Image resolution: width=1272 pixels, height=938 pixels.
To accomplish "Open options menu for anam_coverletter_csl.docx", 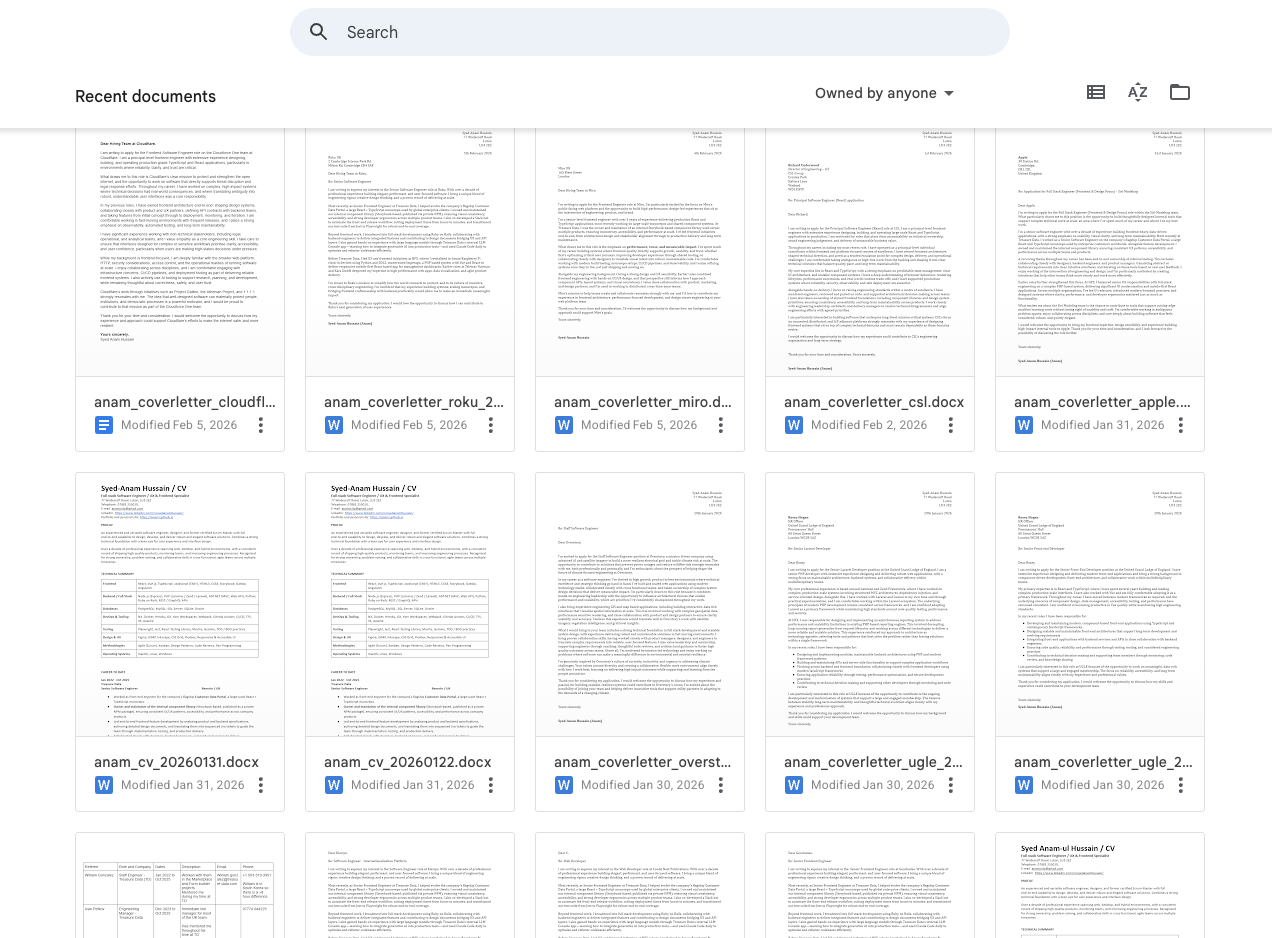I will (950, 424).
